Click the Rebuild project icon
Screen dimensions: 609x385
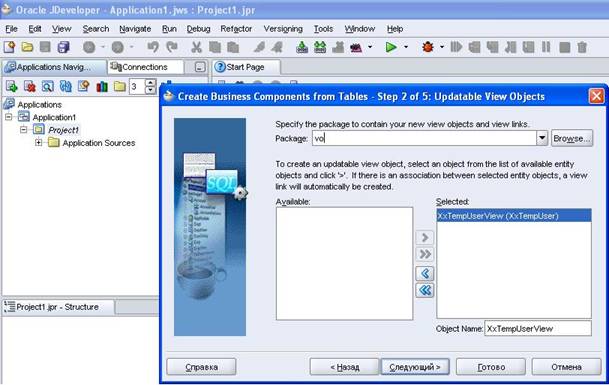[x=320, y=47]
